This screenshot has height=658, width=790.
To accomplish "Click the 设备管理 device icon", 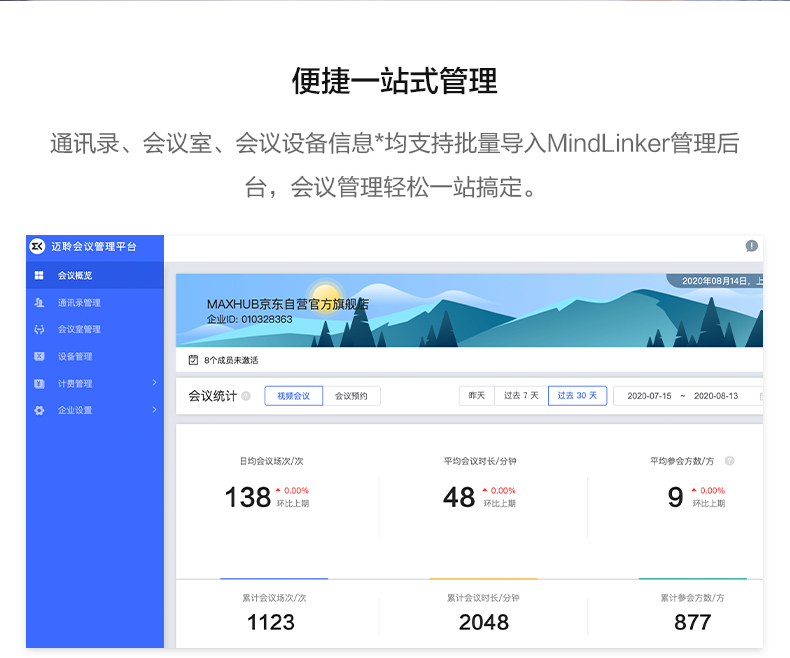I will (x=39, y=356).
